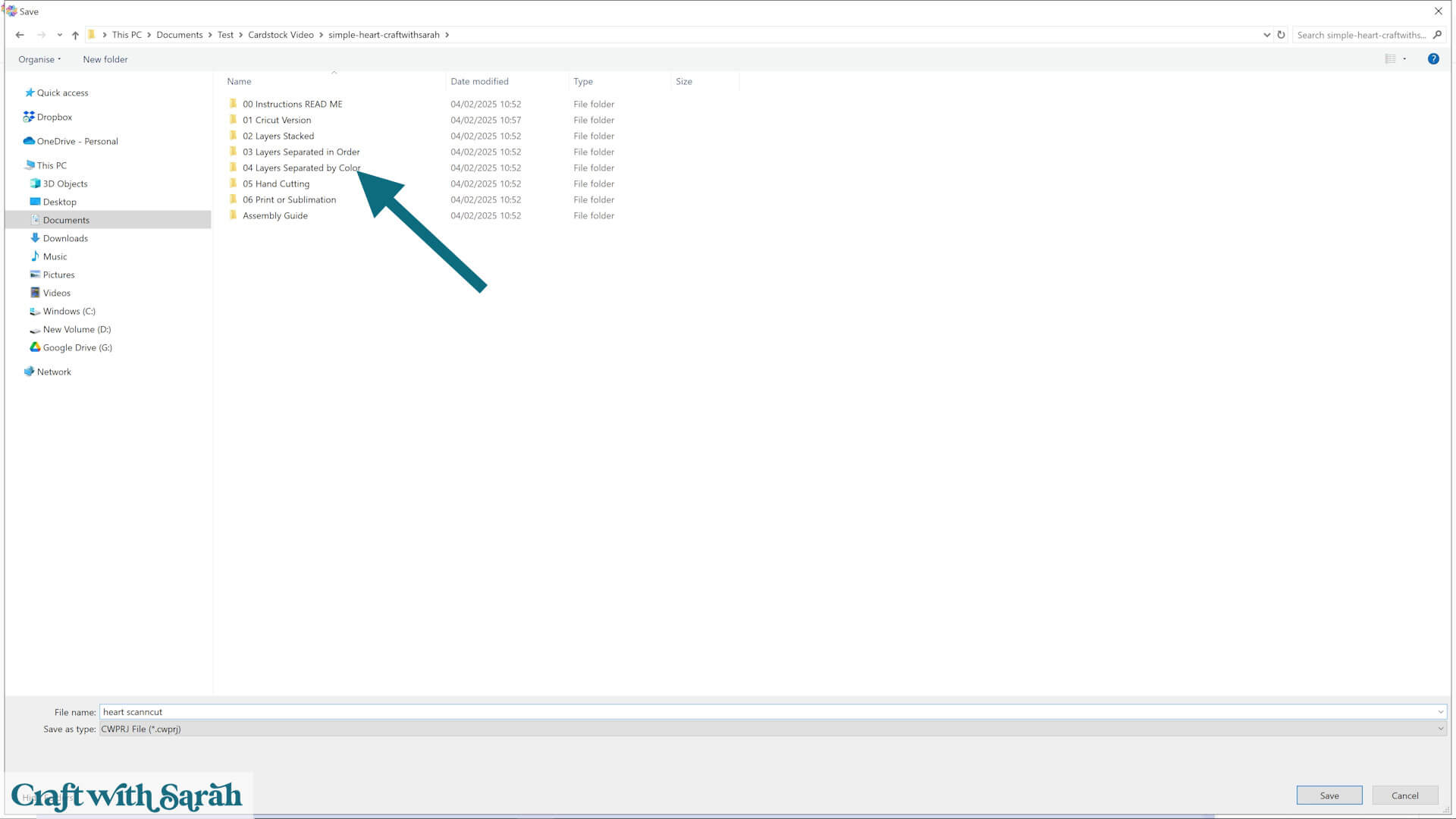The width and height of the screenshot is (1456, 819).
Task: Open the Organise dropdown menu
Action: click(x=39, y=59)
